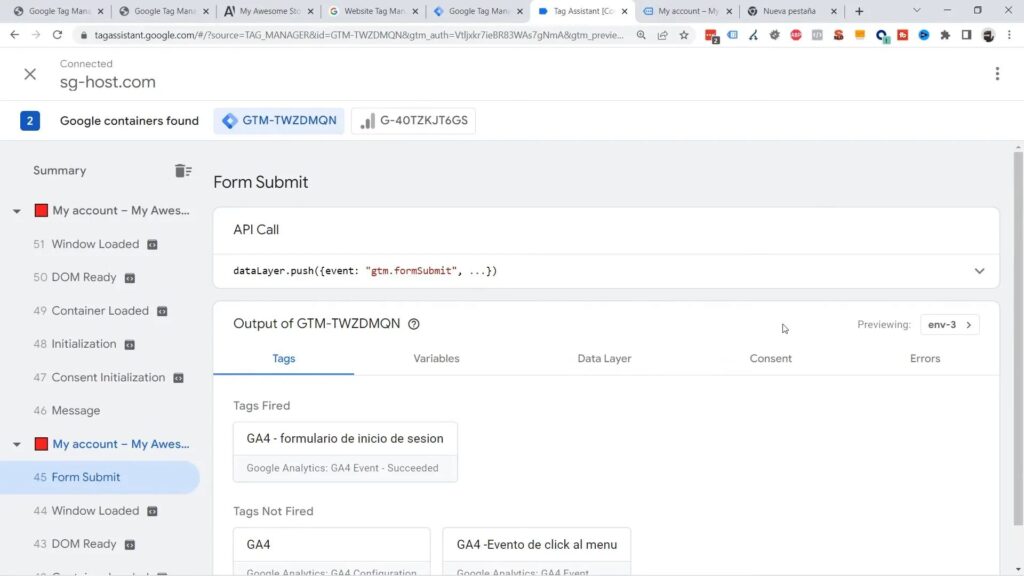The height and width of the screenshot is (576, 1024).
Task: Share this page from address bar
Action: click(662, 35)
